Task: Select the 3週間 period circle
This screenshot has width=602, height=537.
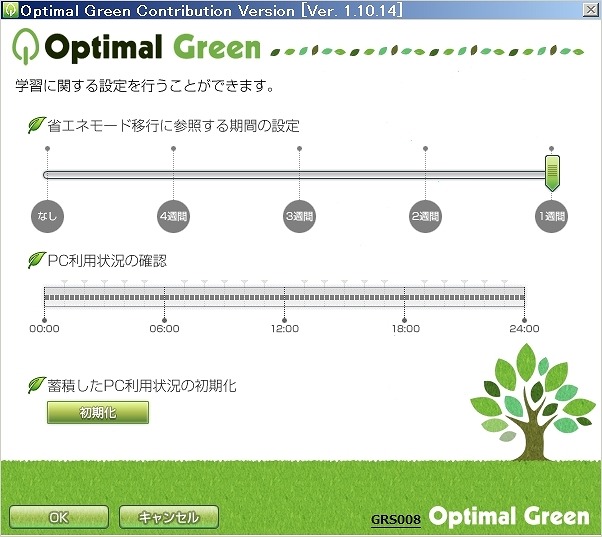Action: click(x=299, y=216)
